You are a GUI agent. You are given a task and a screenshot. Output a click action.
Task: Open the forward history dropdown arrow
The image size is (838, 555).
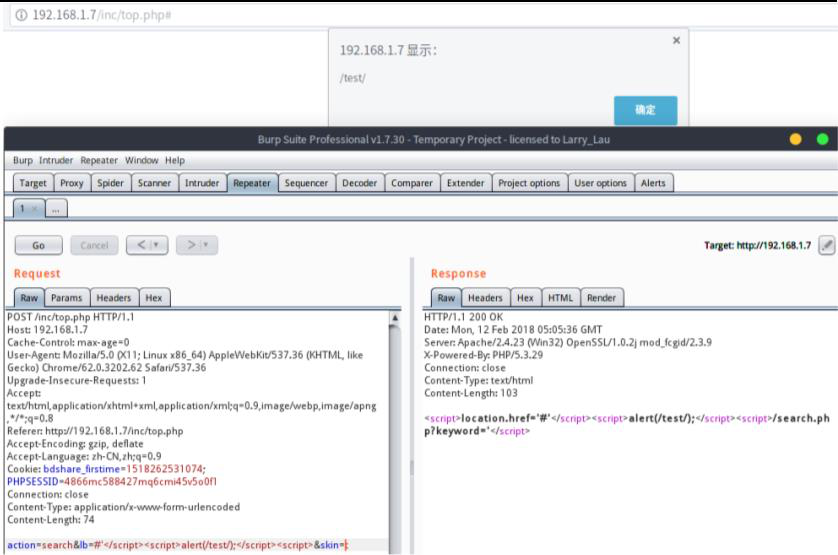point(206,245)
